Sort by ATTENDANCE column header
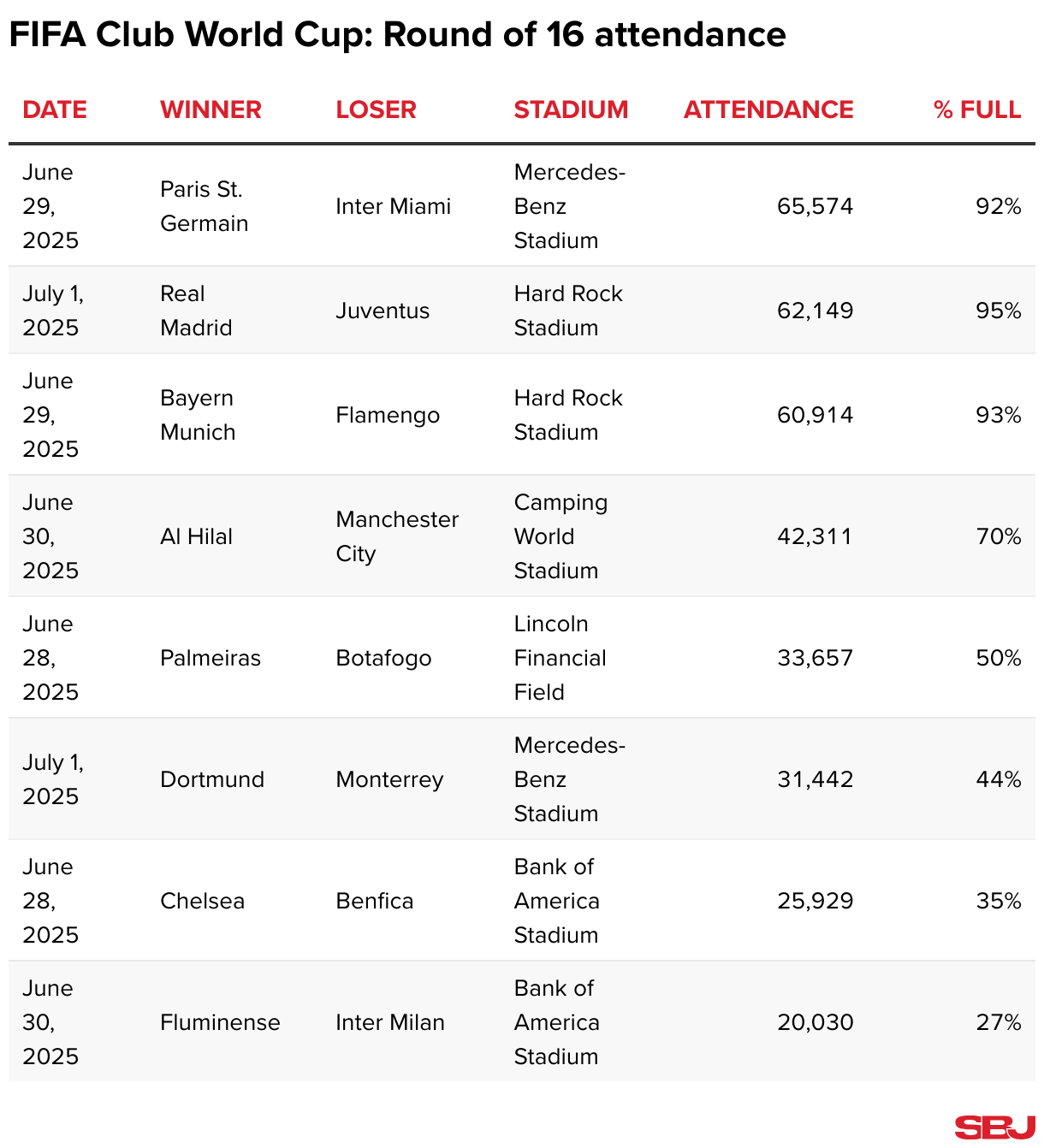The image size is (1044, 1148). (768, 109)
